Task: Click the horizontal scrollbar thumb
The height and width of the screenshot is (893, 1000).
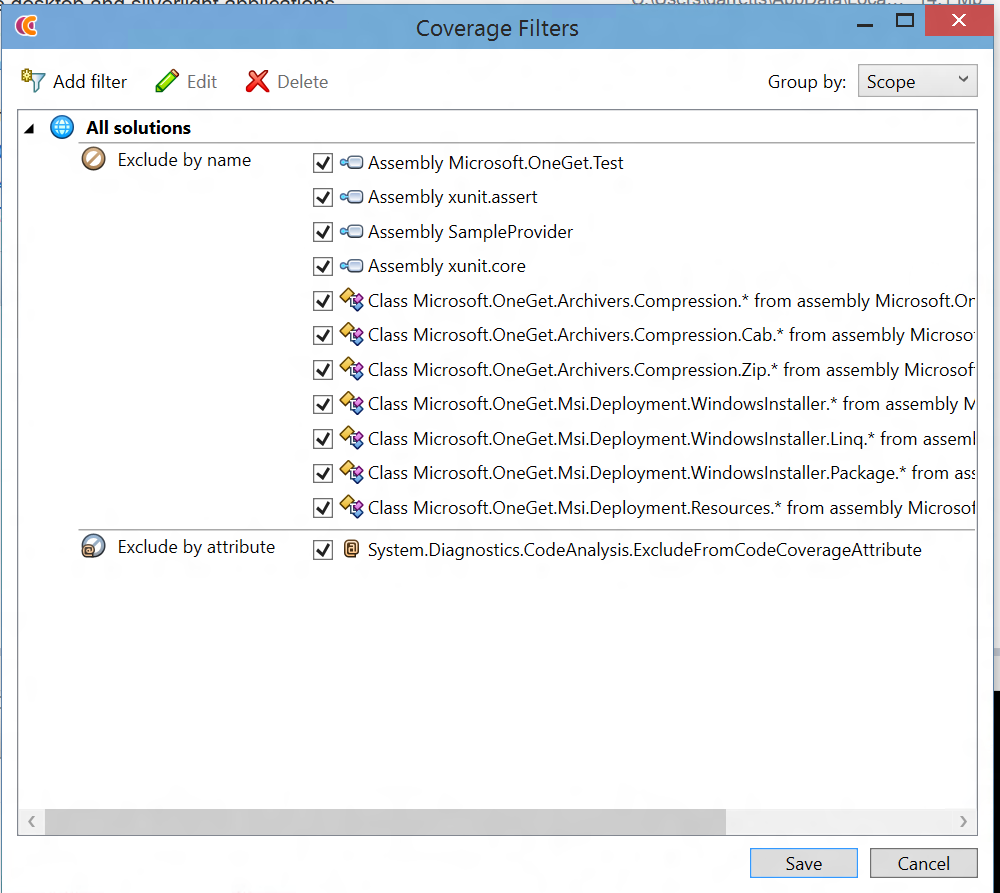Action: coord(385,822)
